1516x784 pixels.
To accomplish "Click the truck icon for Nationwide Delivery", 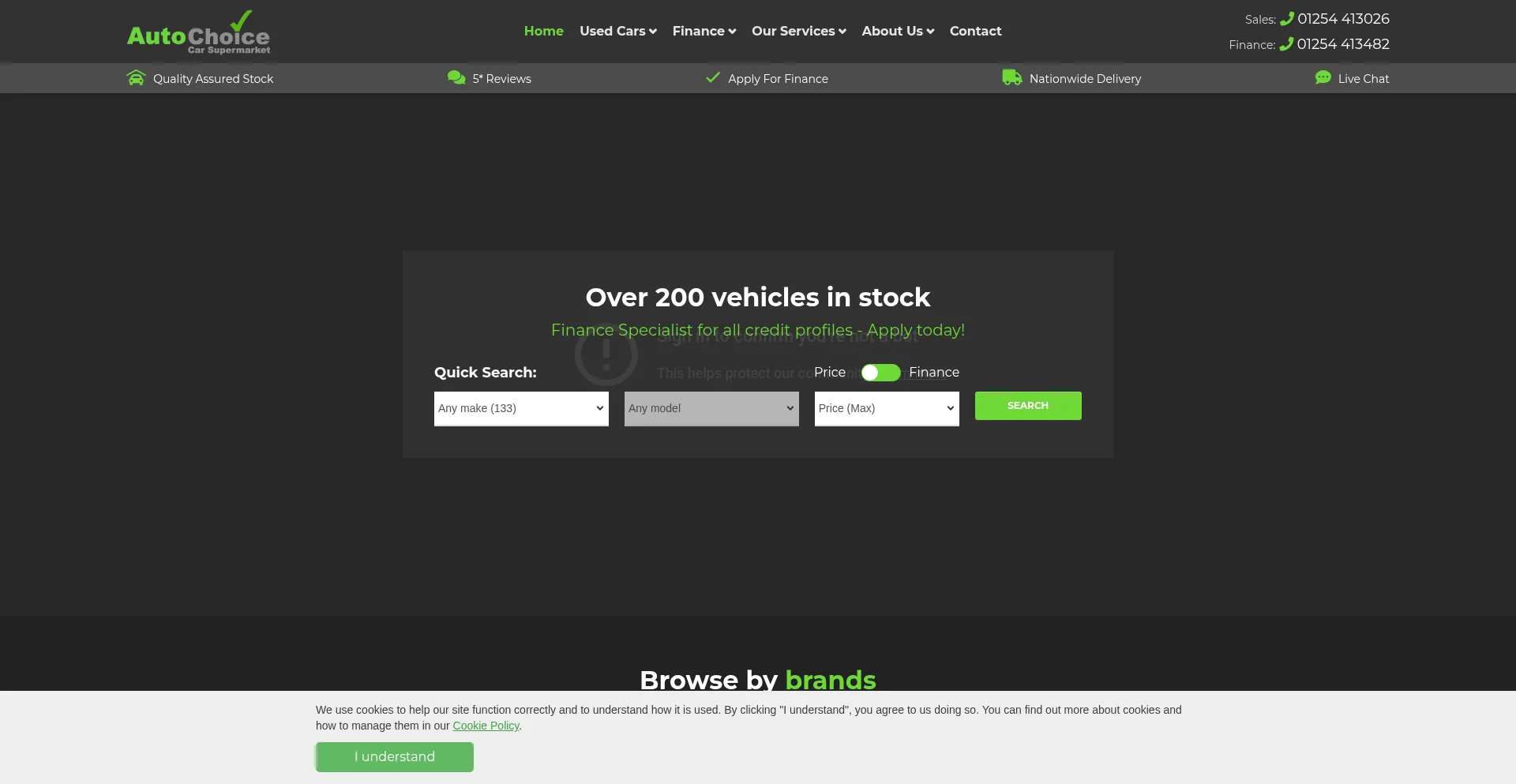I will pyautogui.click(x=1011, y=77).
